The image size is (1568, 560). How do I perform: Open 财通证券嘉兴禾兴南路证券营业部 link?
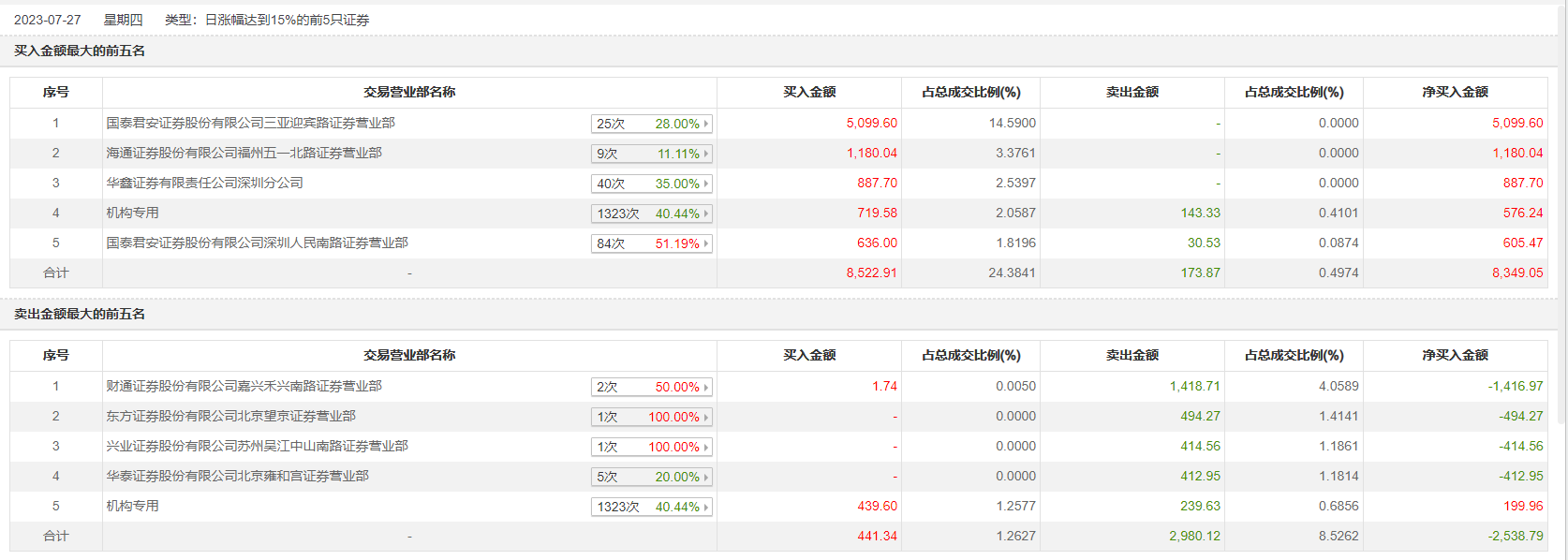click(244, 386)
